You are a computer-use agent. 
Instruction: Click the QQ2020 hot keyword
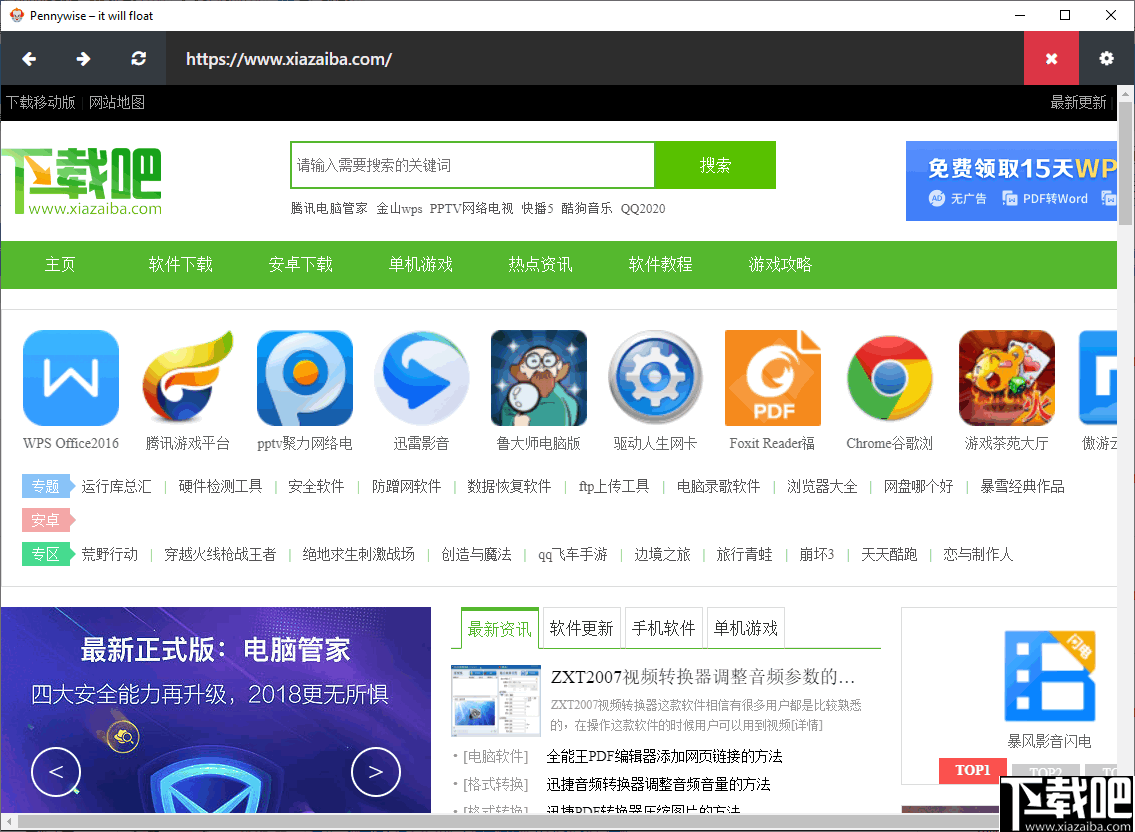pyautogui.click(x=643, y=209)
